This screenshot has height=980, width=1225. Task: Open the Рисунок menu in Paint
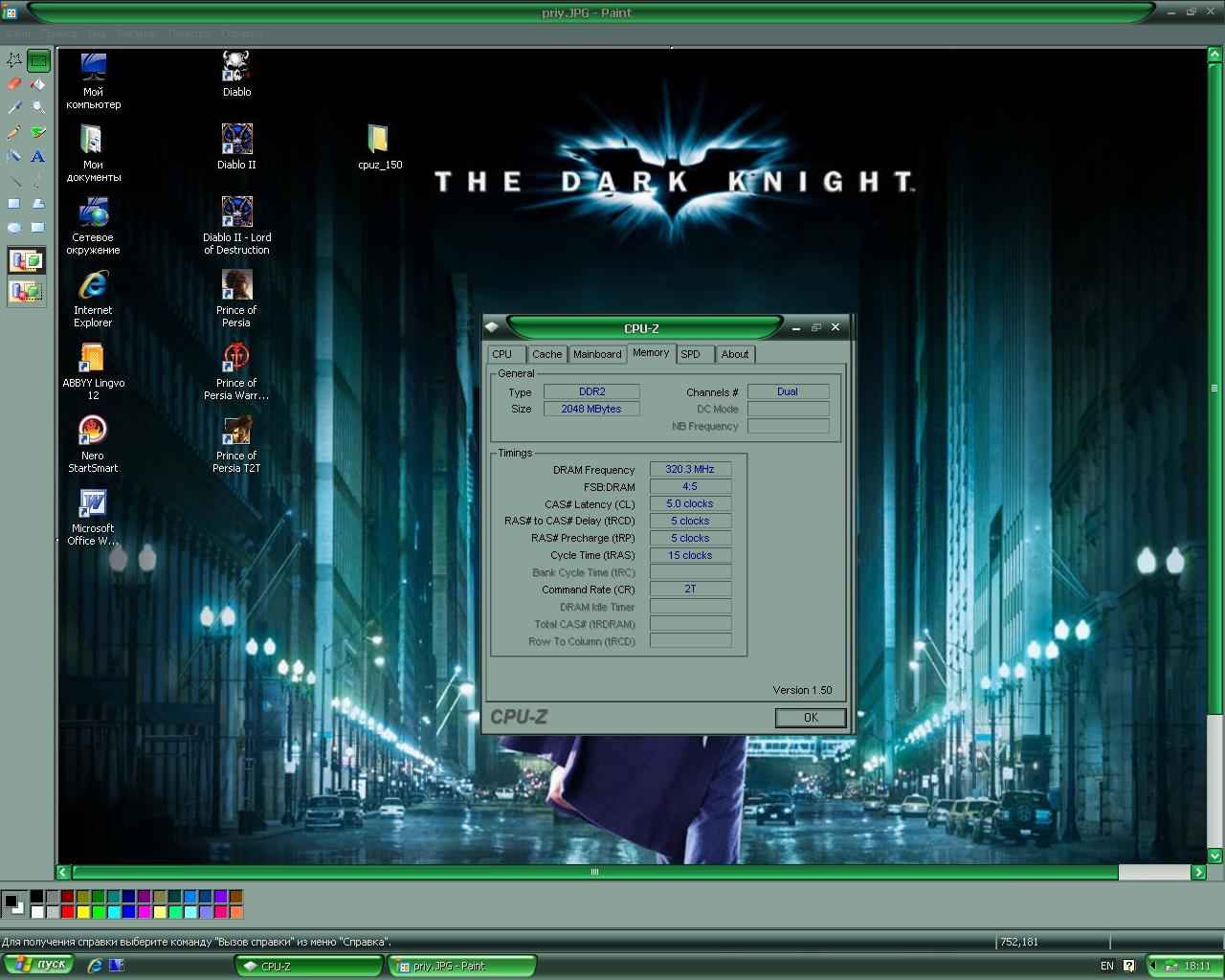click(x=136, y=33)
